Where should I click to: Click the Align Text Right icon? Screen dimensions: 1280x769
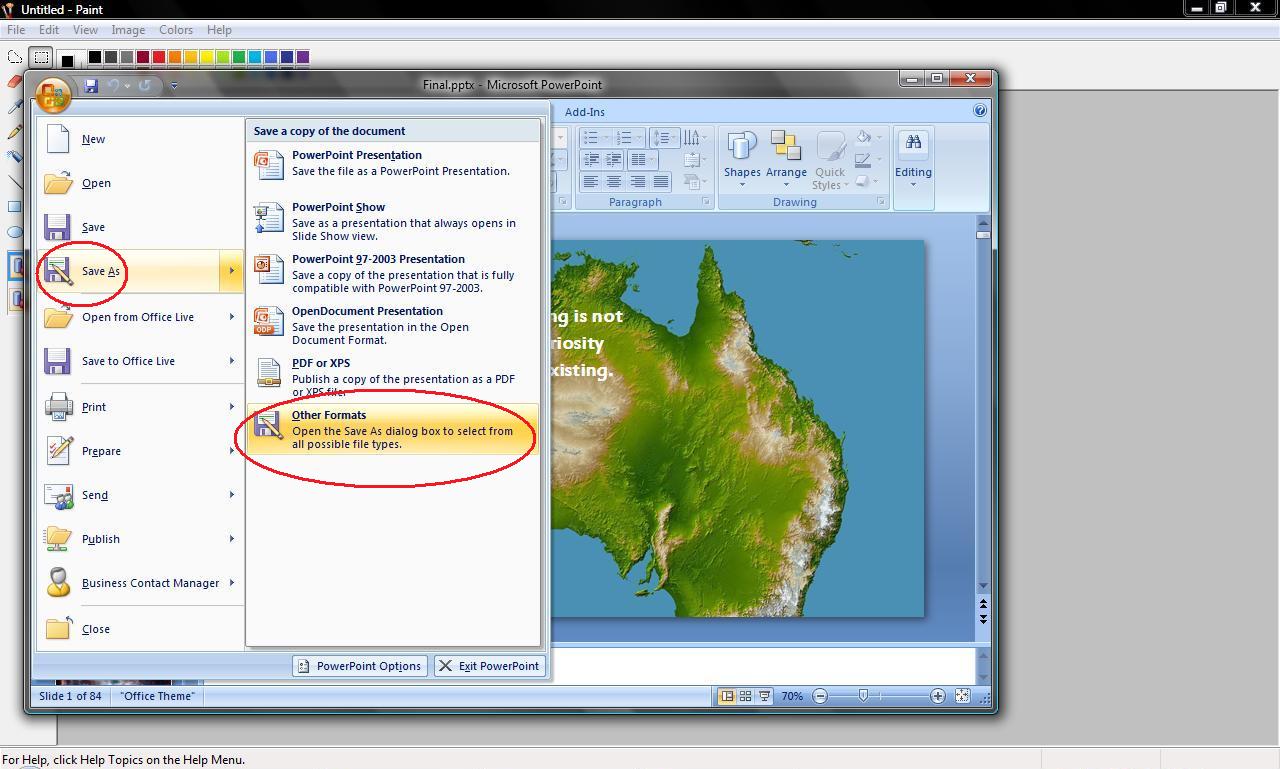[x=637, y=182]
